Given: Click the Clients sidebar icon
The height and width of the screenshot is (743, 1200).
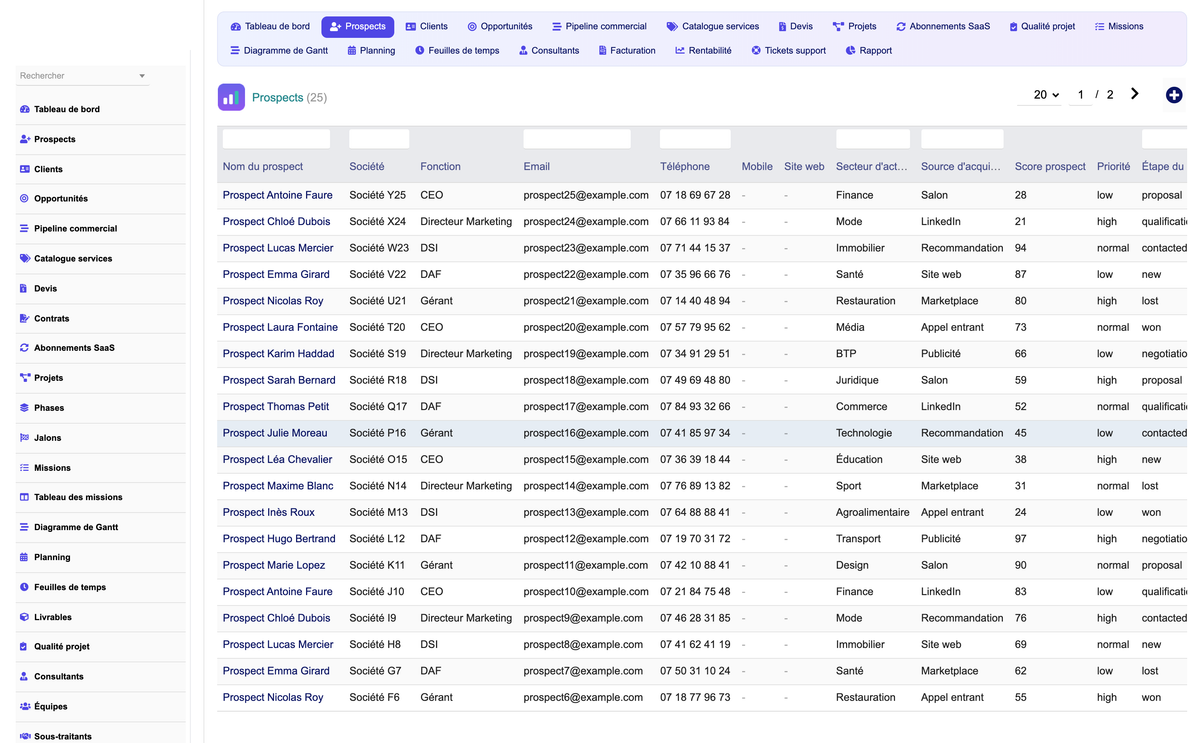Looking at the screenshot, I should point(25,169).
